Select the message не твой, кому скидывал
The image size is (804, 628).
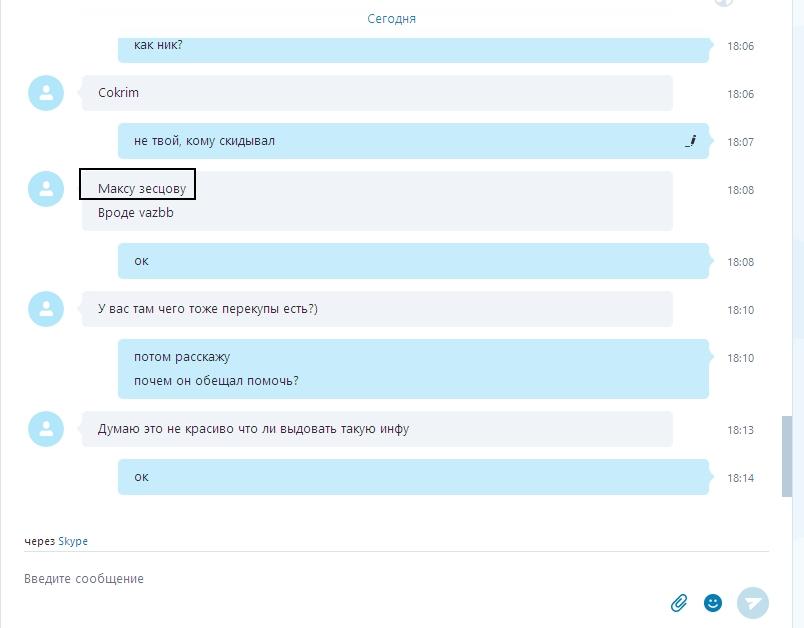pos(413,141)
